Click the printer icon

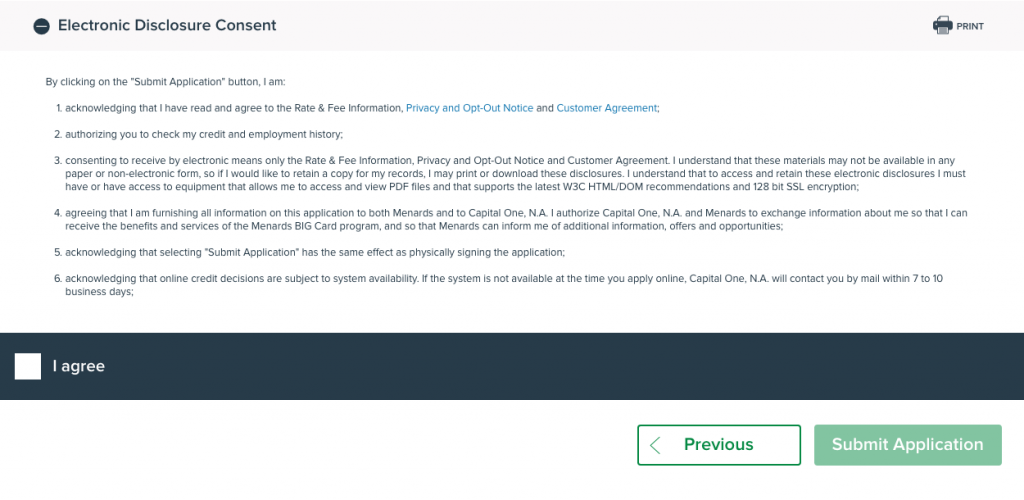pyautogui.click(x=942, y=25)
